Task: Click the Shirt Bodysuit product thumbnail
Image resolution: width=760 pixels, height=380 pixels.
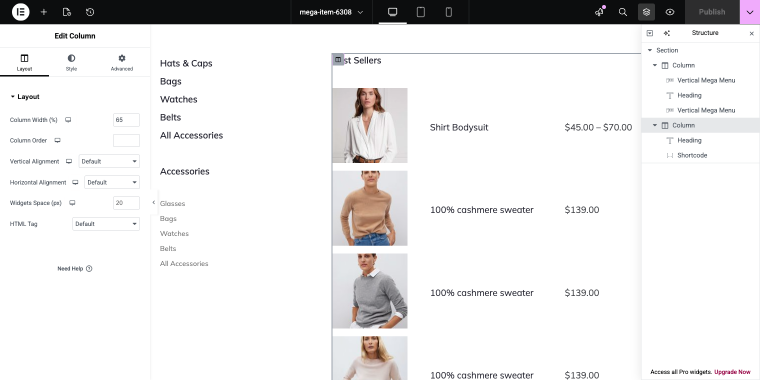Action: click(x=370, y=126)
